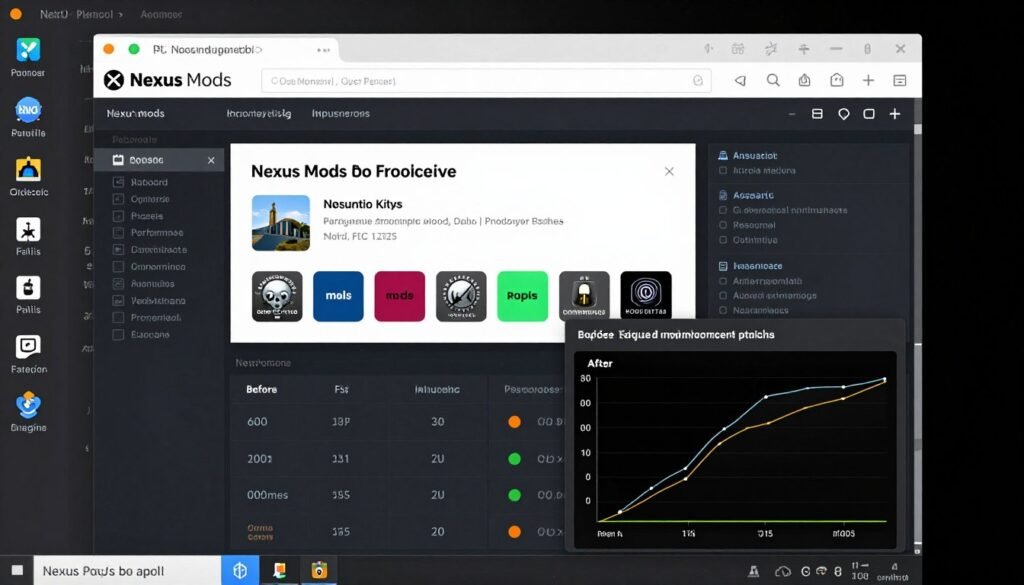The height and width of the screenshot is (585, 1024).
Task: Close the Boosoc sidebar item with its X
Action: click(211, 161)
